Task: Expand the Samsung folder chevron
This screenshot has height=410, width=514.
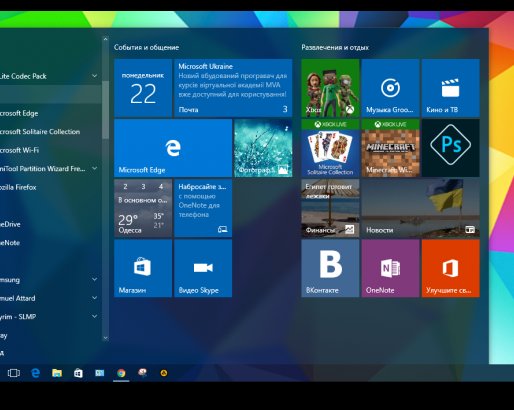Action: (x=95, y=279)
